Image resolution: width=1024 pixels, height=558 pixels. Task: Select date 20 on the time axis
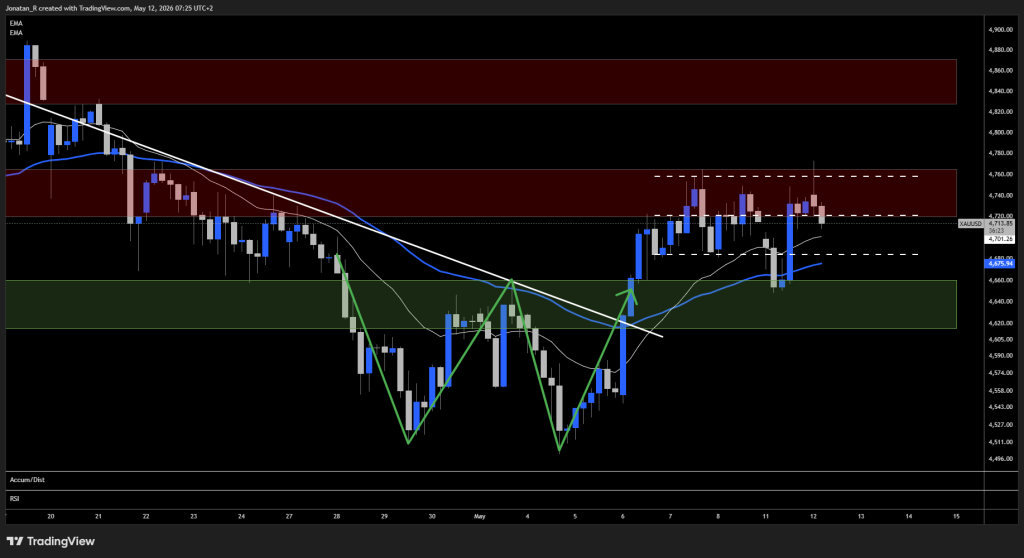51,516
